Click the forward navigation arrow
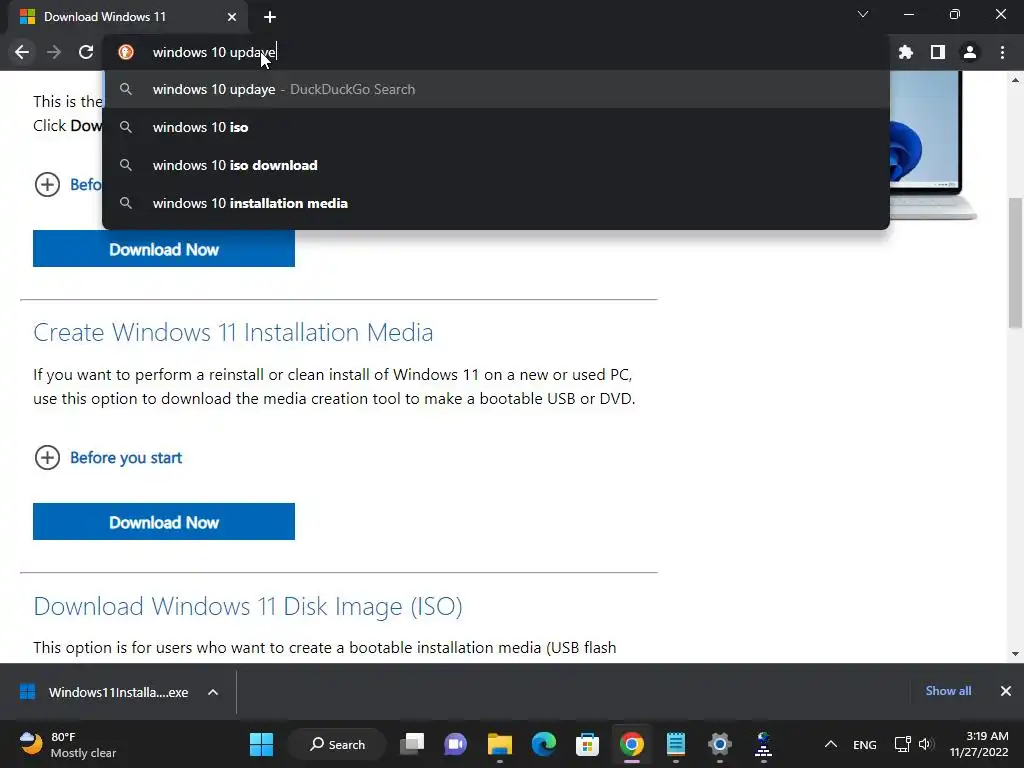This screenshot has height=768, width=1024. click(x=54, y=52)
